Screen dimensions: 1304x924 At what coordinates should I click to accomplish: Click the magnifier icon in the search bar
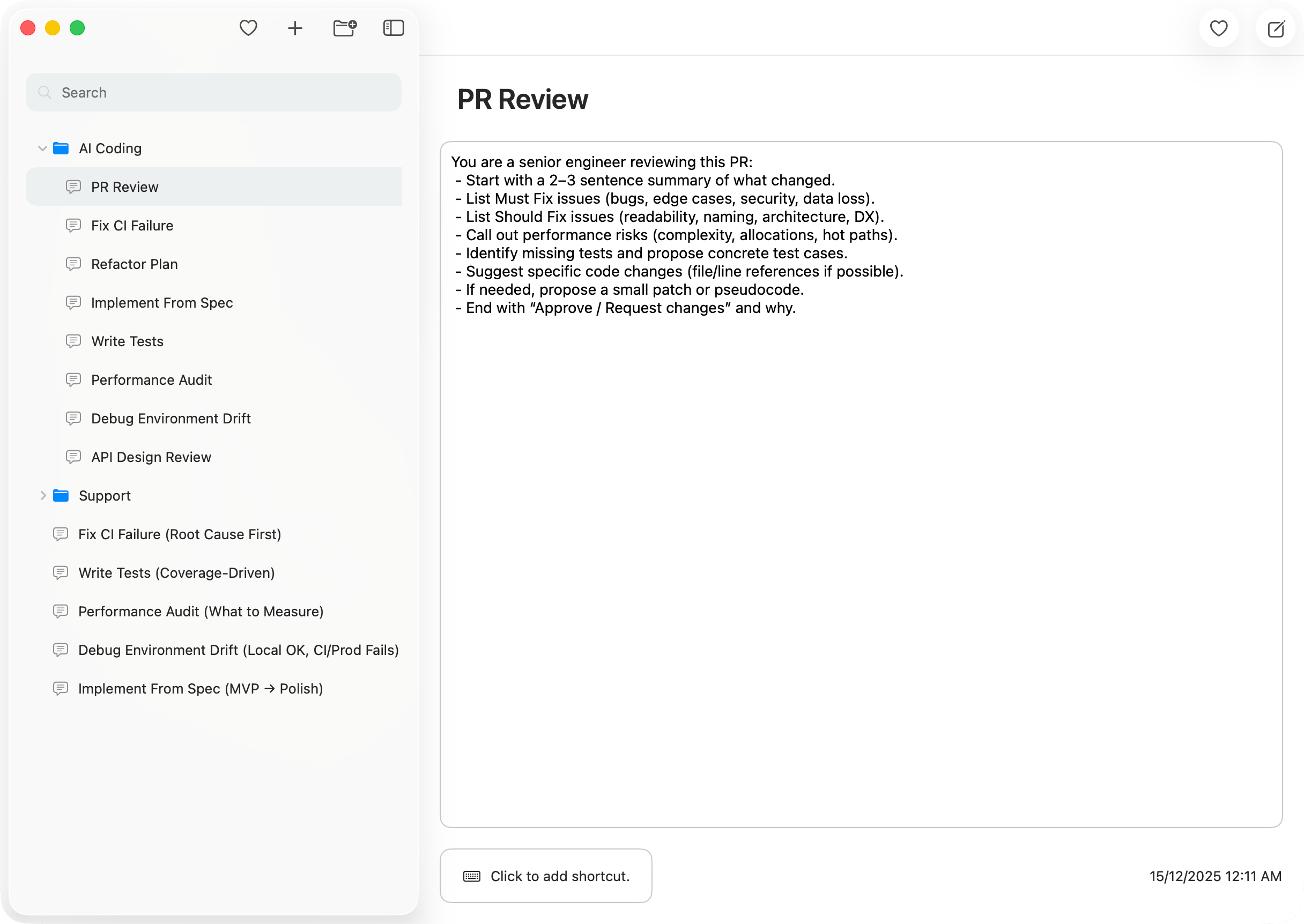[x=45, y=92]
